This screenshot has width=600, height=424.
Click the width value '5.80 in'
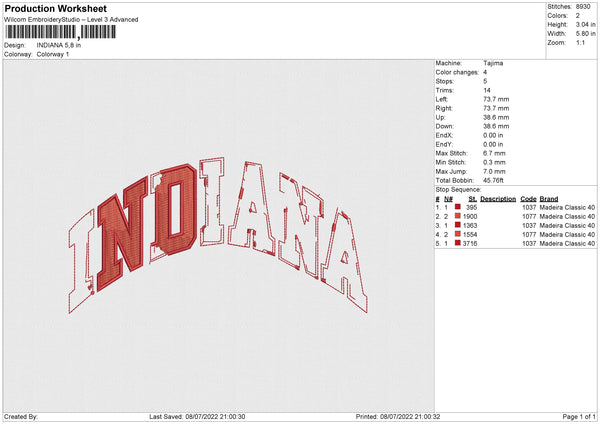point(585,34)
